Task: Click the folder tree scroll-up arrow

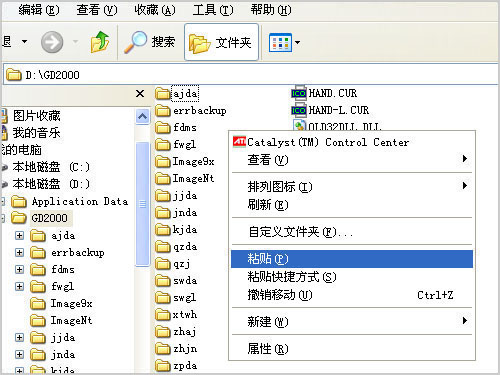Action: 143,116
